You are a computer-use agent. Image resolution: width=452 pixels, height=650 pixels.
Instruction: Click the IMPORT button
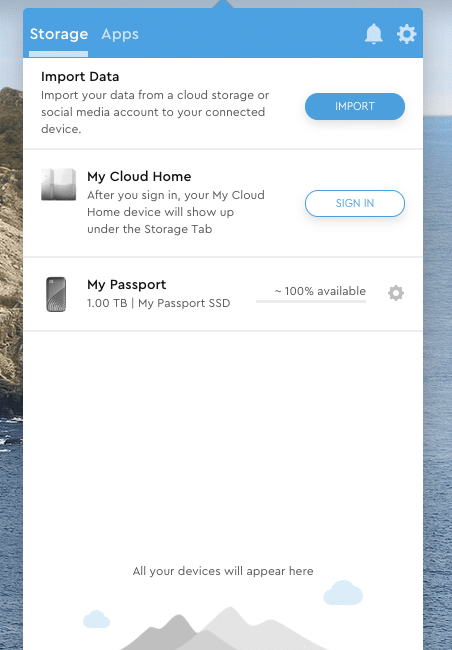click(x=355, y=106)
